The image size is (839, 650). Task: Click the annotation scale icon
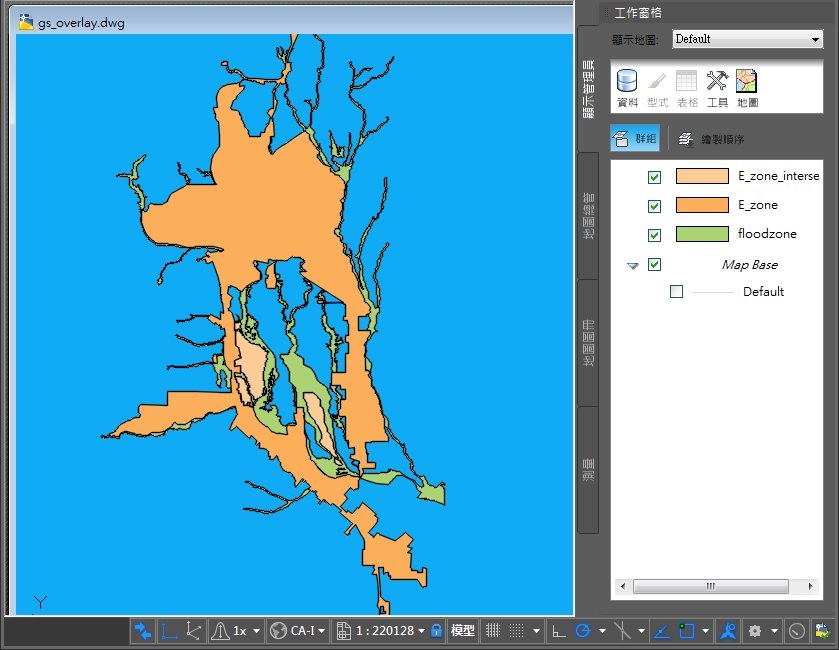[x=728, y=631]
